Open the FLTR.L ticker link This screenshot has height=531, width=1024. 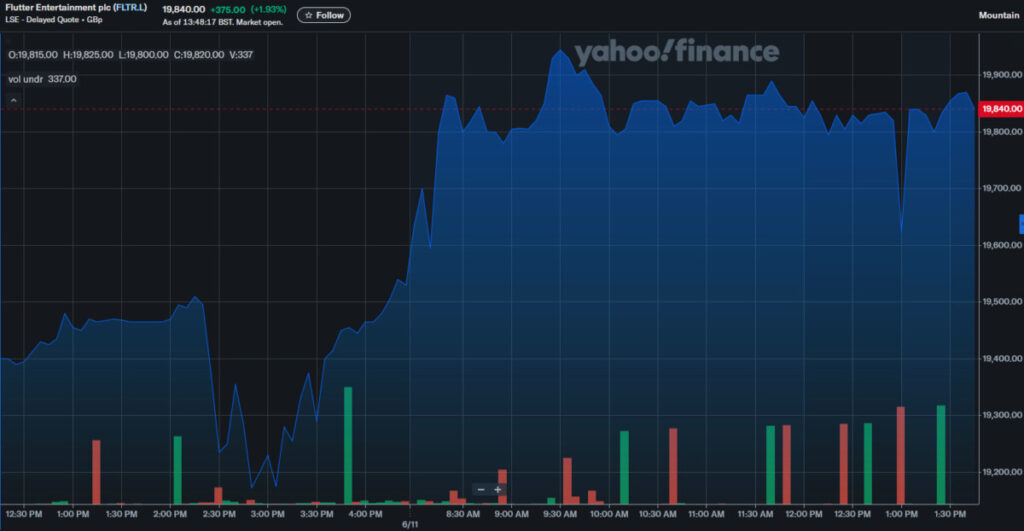click(x=128, y=8)
